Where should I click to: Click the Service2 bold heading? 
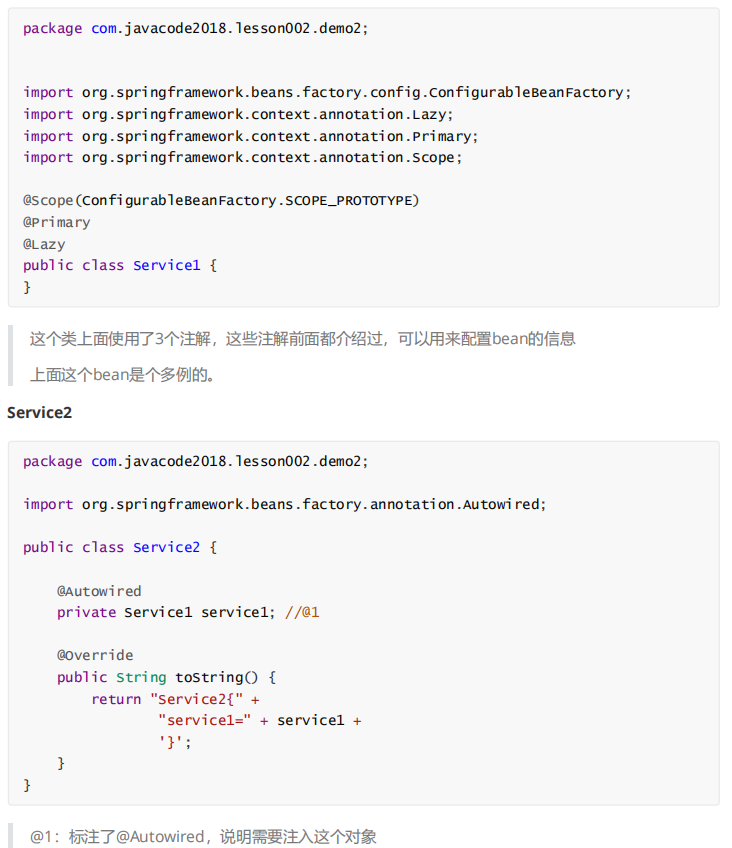pos(40,412)
